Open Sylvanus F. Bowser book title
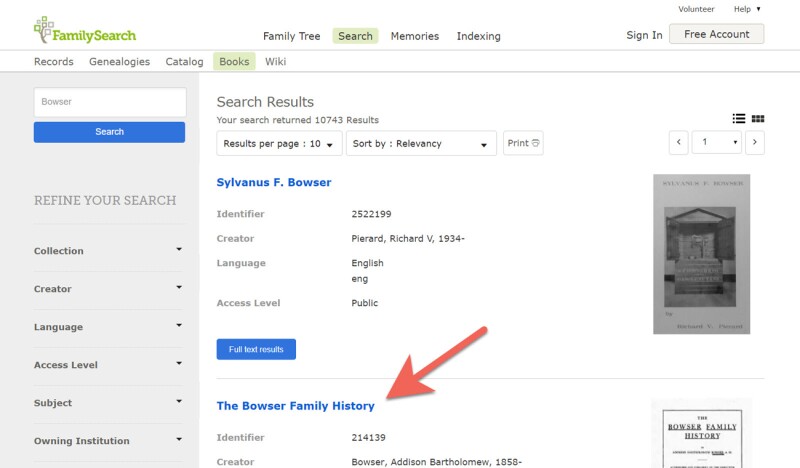Viewport: 800px width, 468px height. click(274, 182)
